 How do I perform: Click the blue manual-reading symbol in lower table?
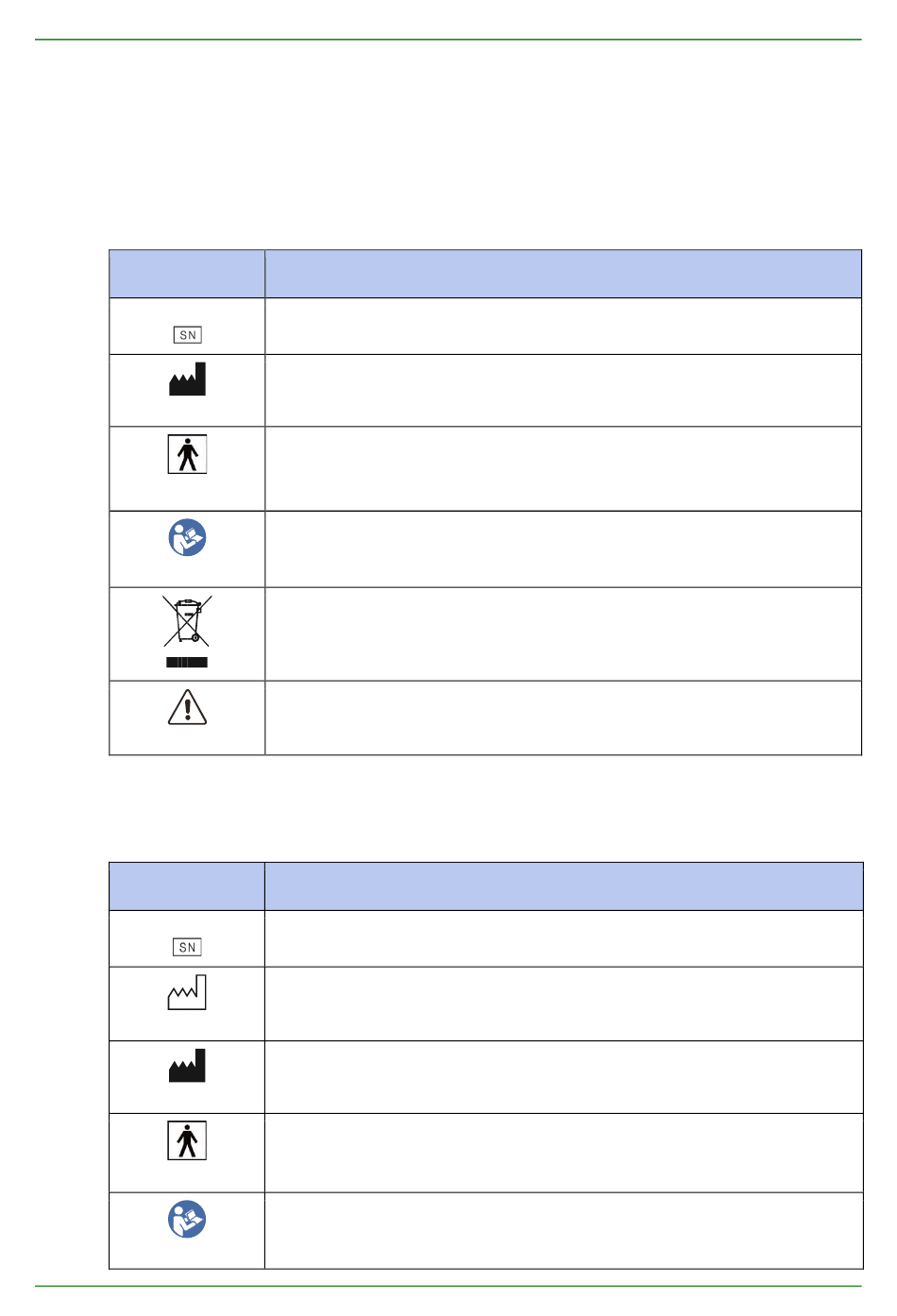187,1219
